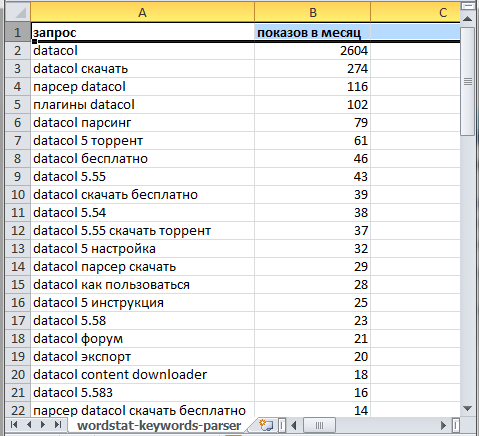The image size is (479, 436).
Task: Select the value 37 cell
Action: pyautogui.click(x=313, y=231)
